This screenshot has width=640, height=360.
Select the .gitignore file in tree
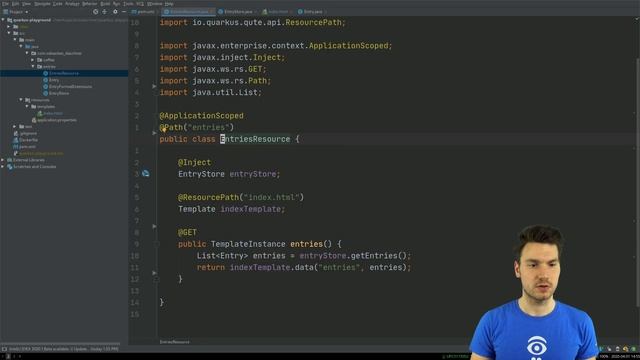28,133
